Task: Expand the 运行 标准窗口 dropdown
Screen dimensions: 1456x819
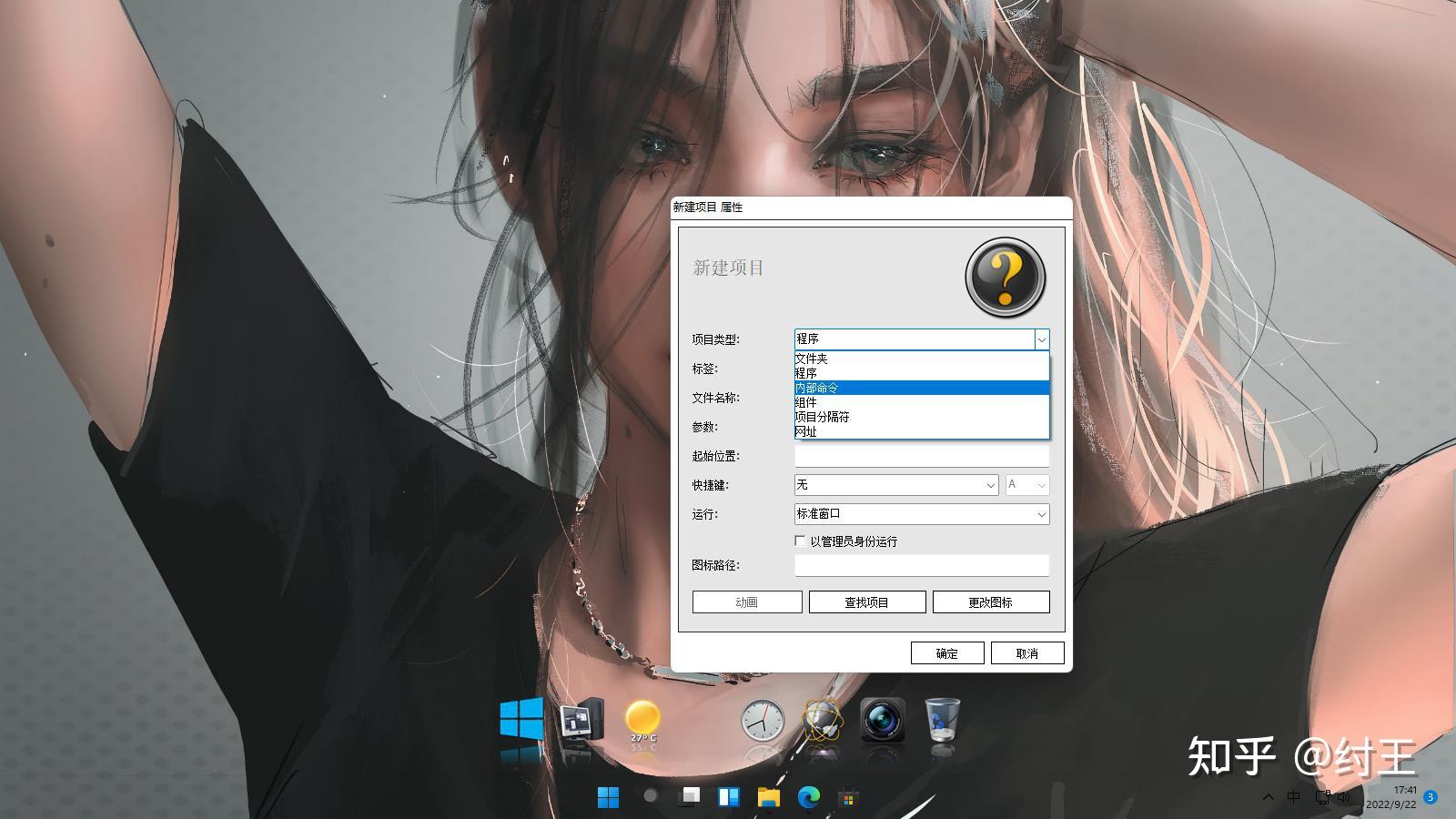Action: 922,514
